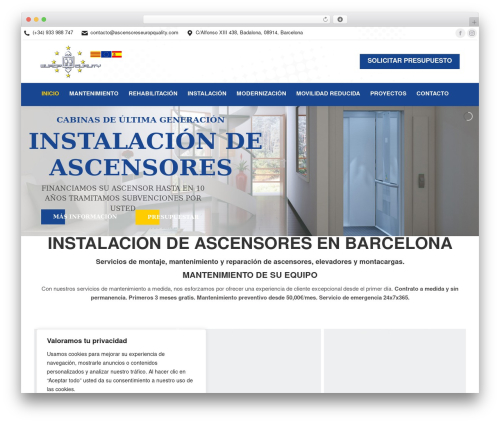Select the European Union flag
Image resolution: width=500 pixels, height=423 pixels.
tap(106, 54)
